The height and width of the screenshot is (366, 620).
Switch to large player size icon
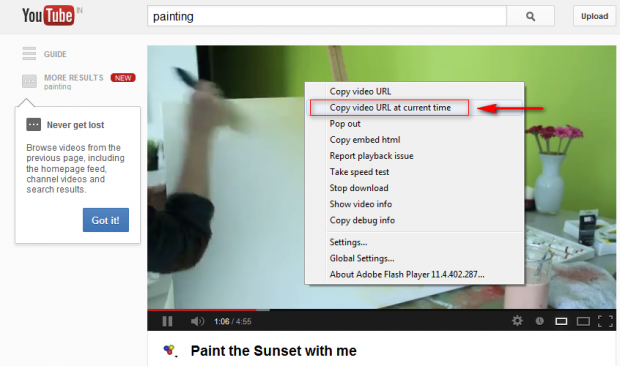click(x=583, y=321)
